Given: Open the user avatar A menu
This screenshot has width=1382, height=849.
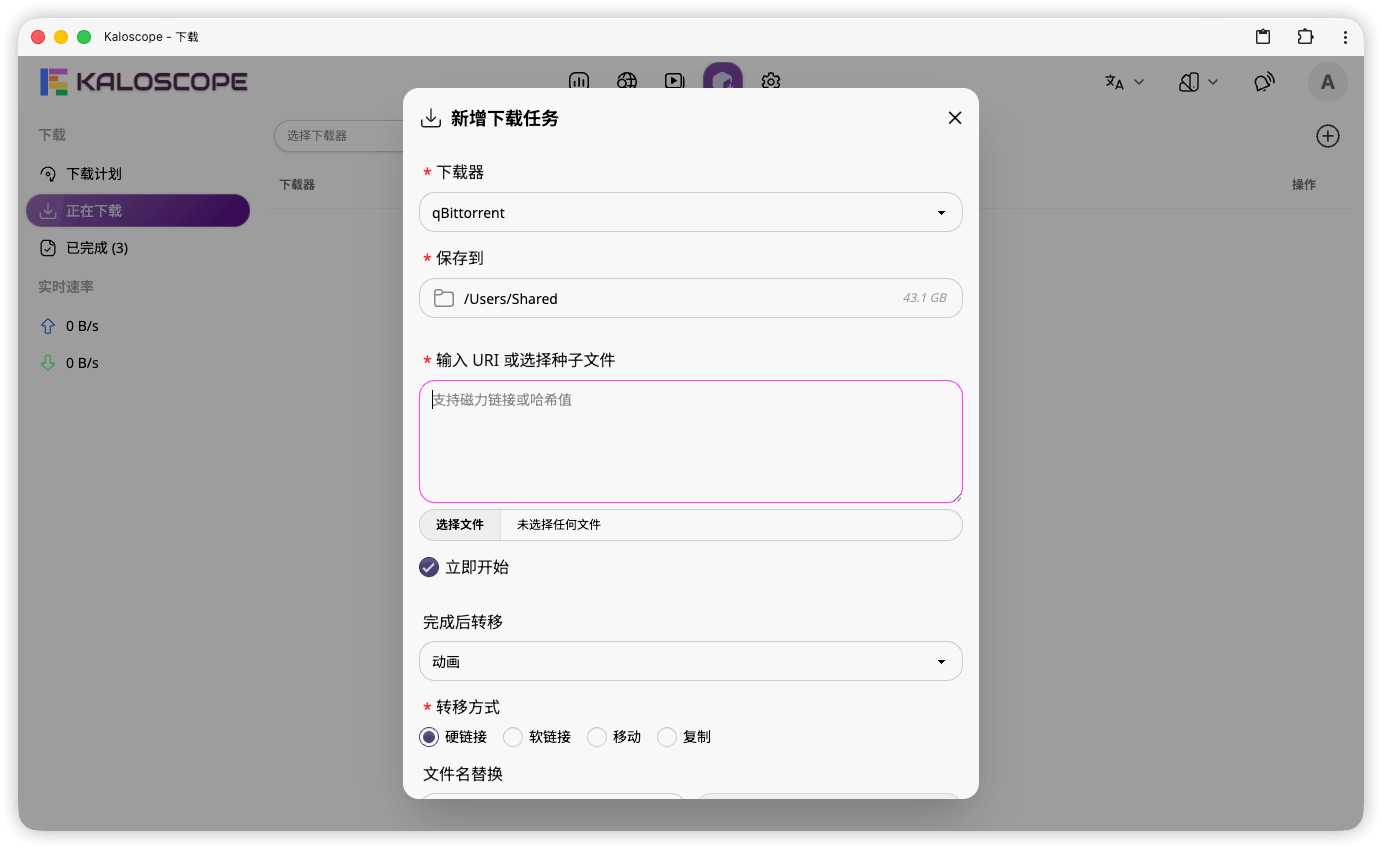Looking at the screenshot, I should [x=1328, y=82].
